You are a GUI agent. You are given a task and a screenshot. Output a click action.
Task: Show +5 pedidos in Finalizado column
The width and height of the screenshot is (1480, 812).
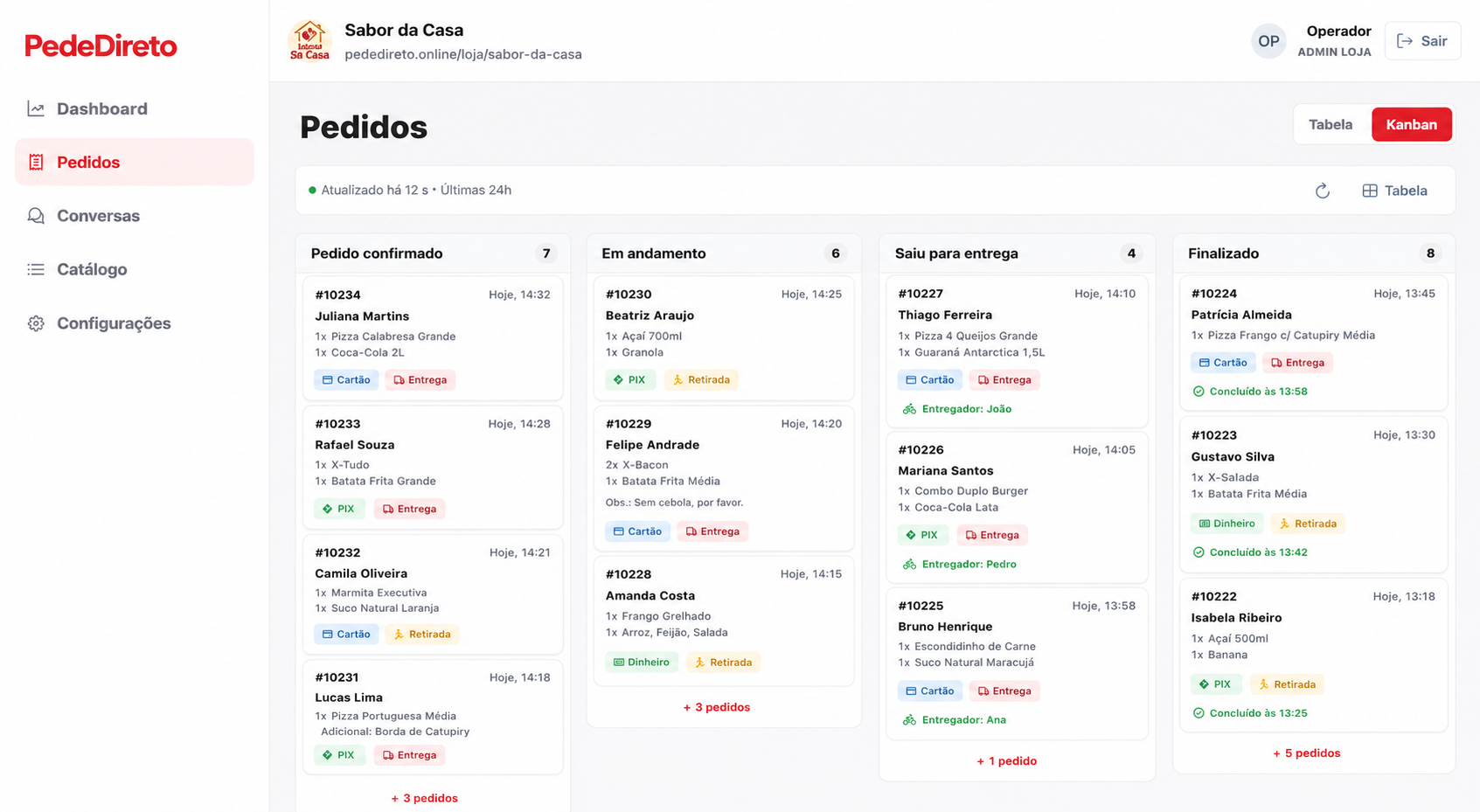[x=1306, y=753]
